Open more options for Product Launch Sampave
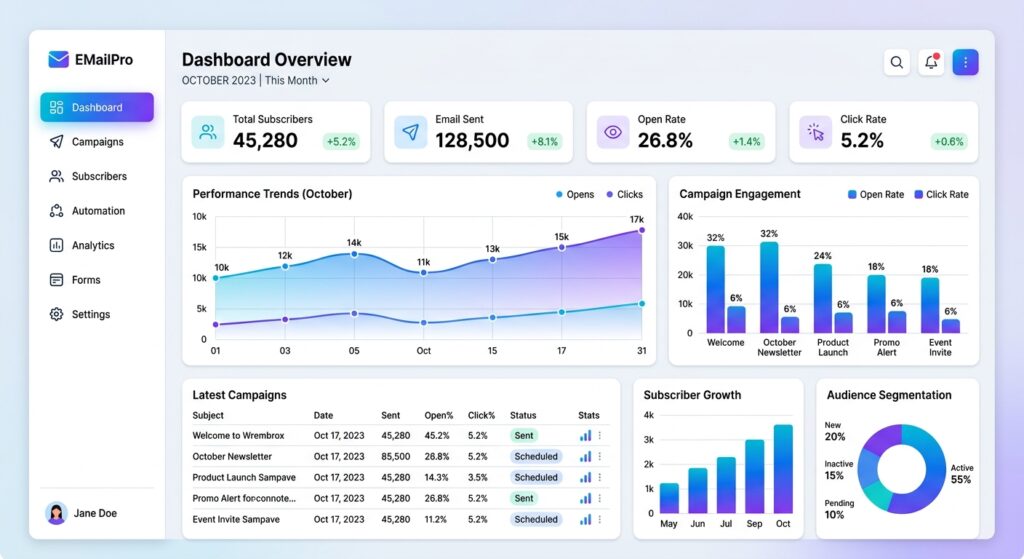 click(x=600, y=477)
